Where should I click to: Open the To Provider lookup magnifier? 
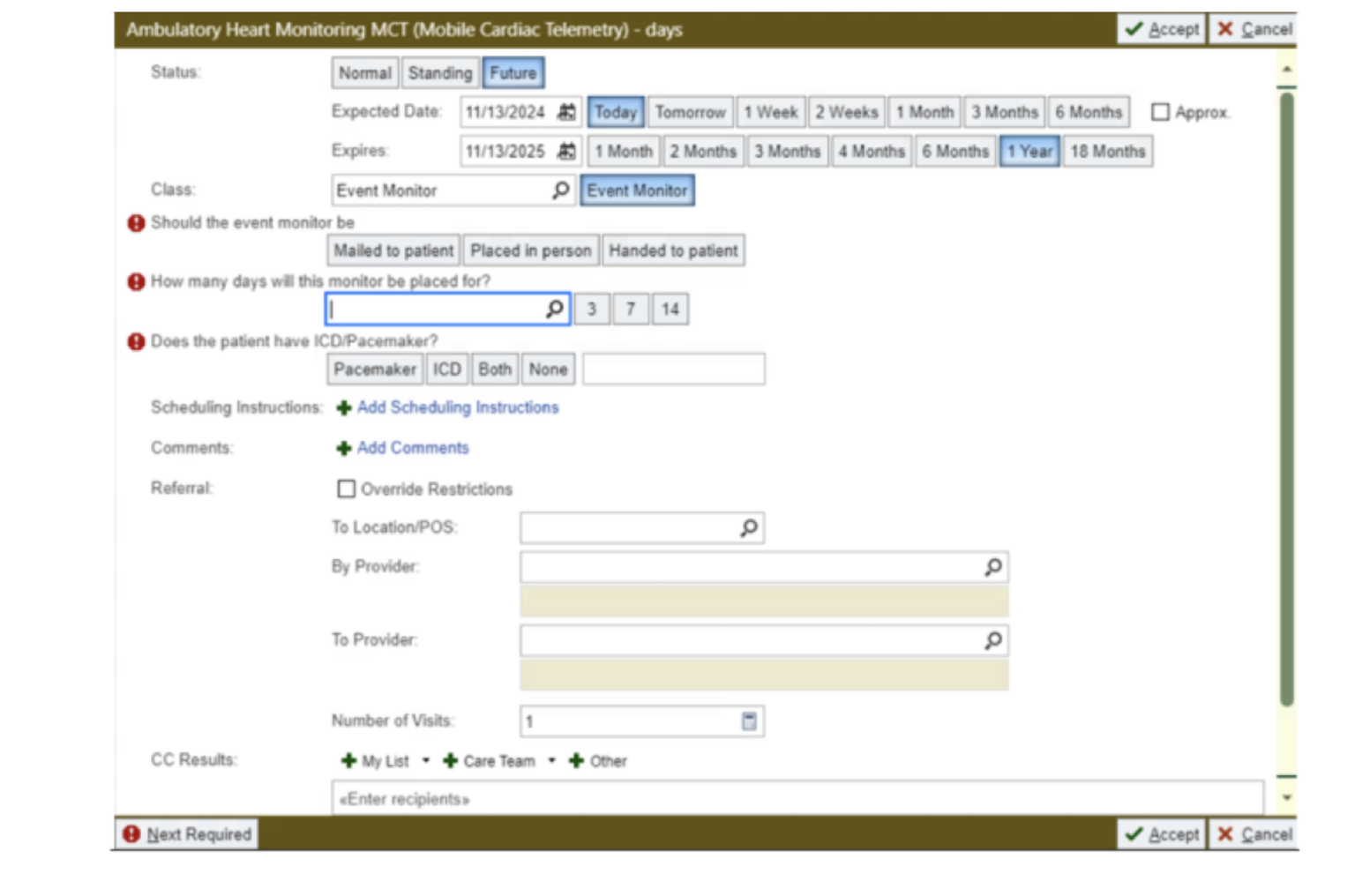(x=992, y=640)
